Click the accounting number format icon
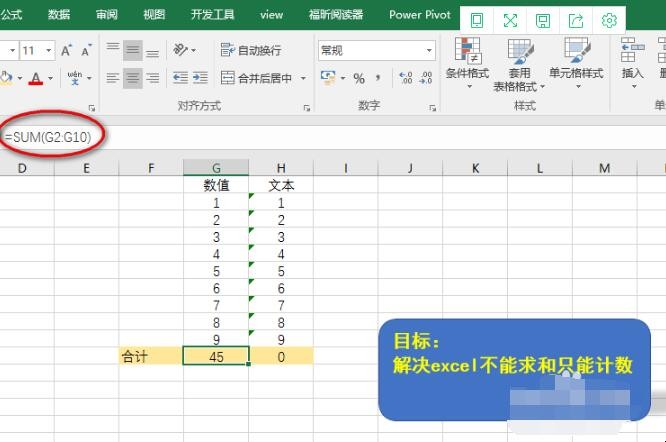Image resolution: width=666 pixels, height=442 pixels. click(x=328, y=78)
